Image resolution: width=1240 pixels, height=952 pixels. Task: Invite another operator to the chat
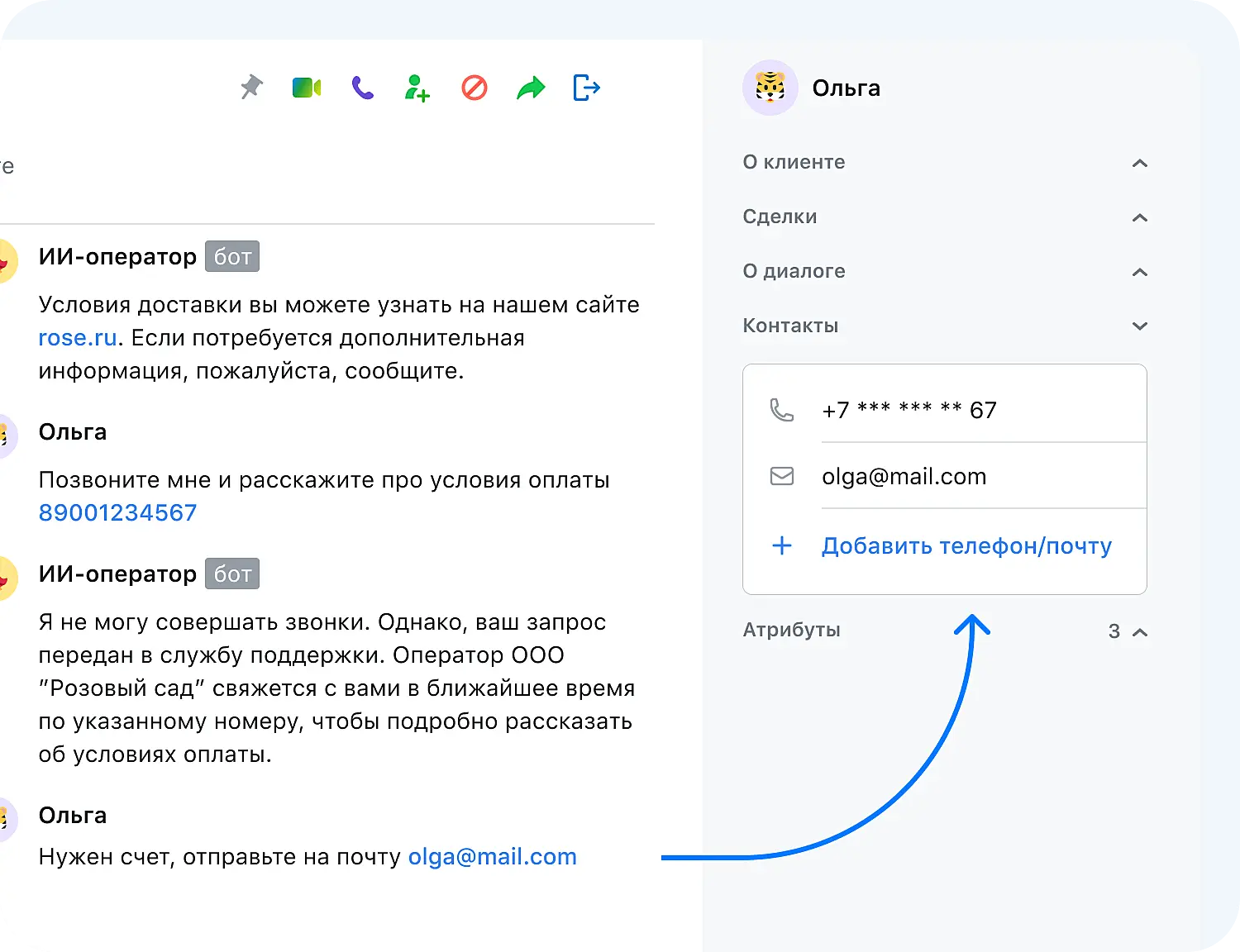click(x=417, y=88)
